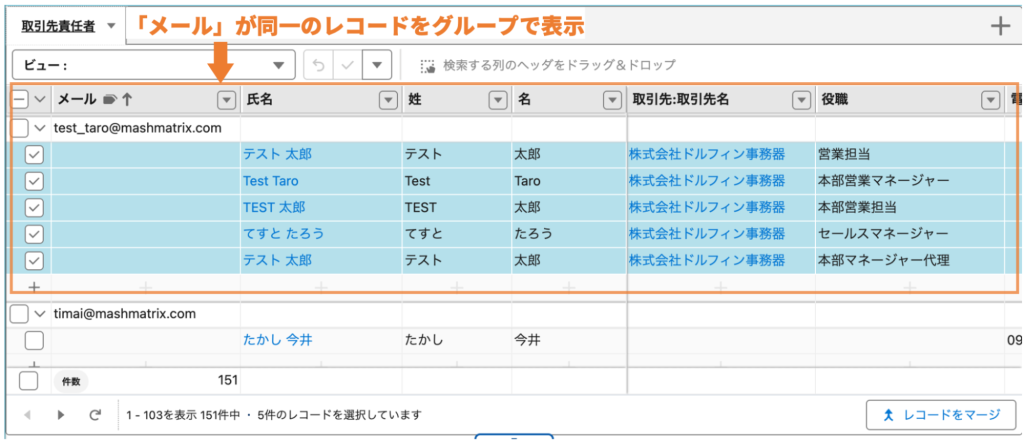Open 姓 column filter dropdown
Screen dimensions: 1024x440
tap(498, 100)
